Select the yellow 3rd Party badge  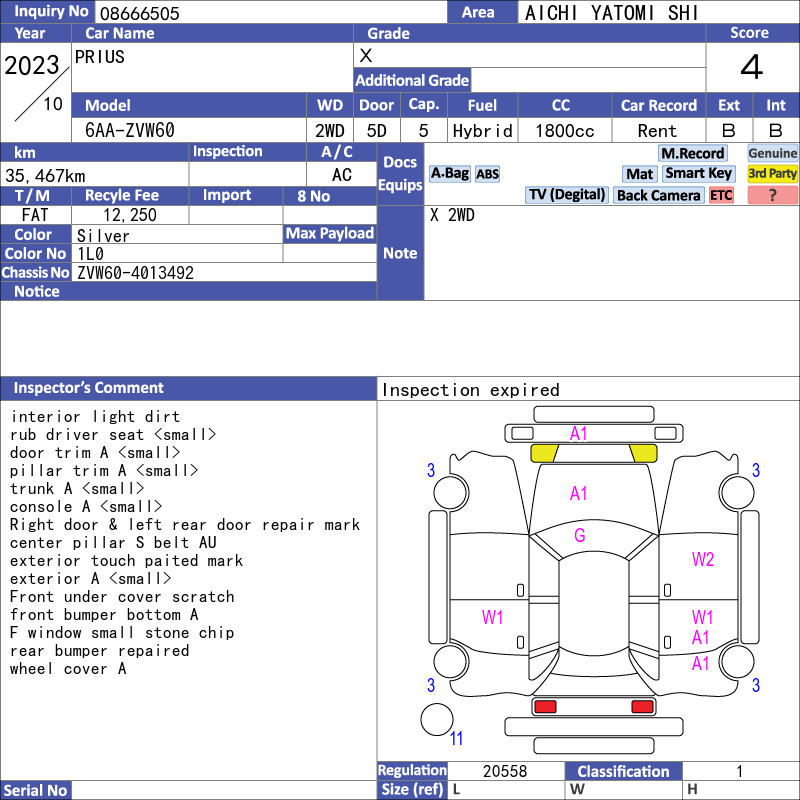point(772,173)
